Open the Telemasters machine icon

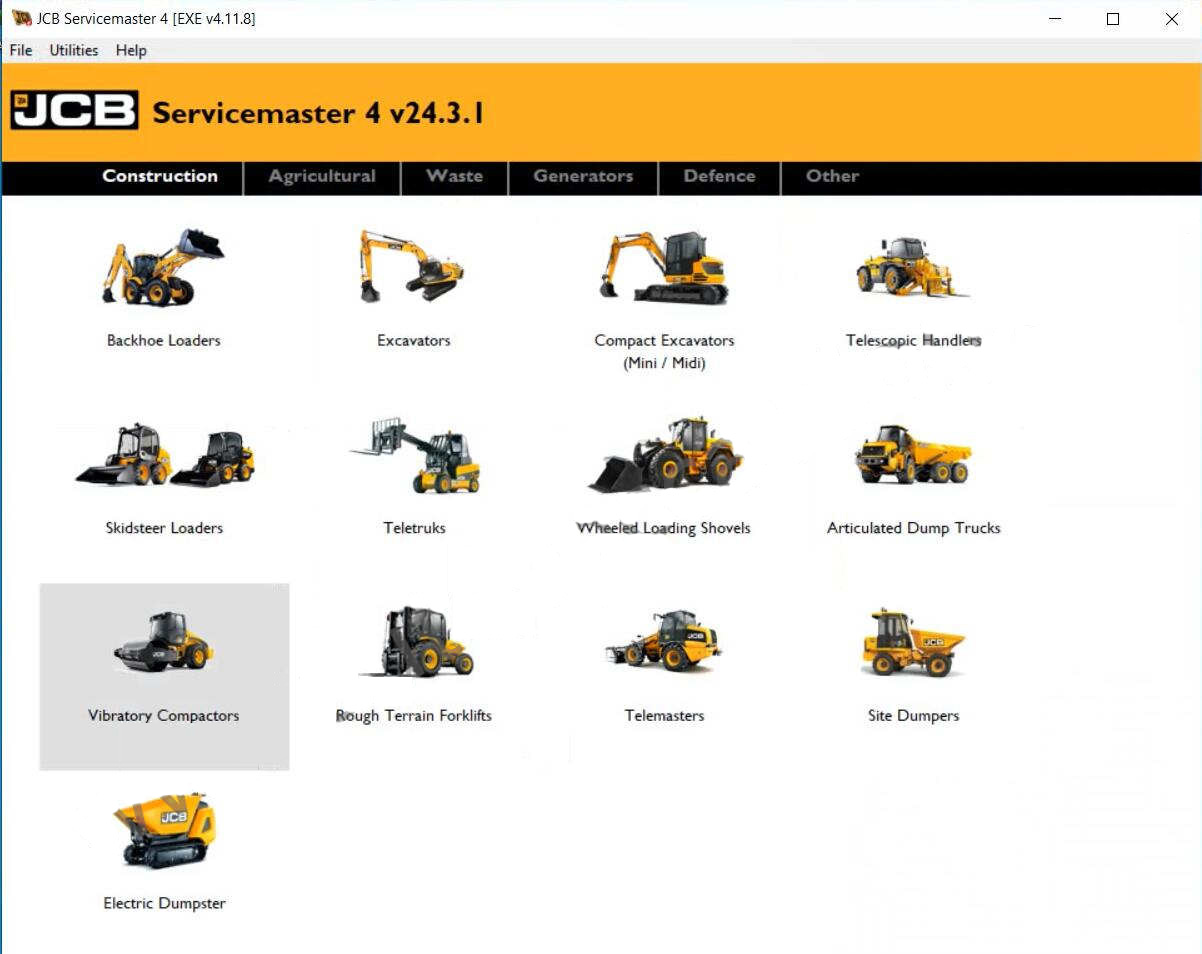[x=664, y=642]
